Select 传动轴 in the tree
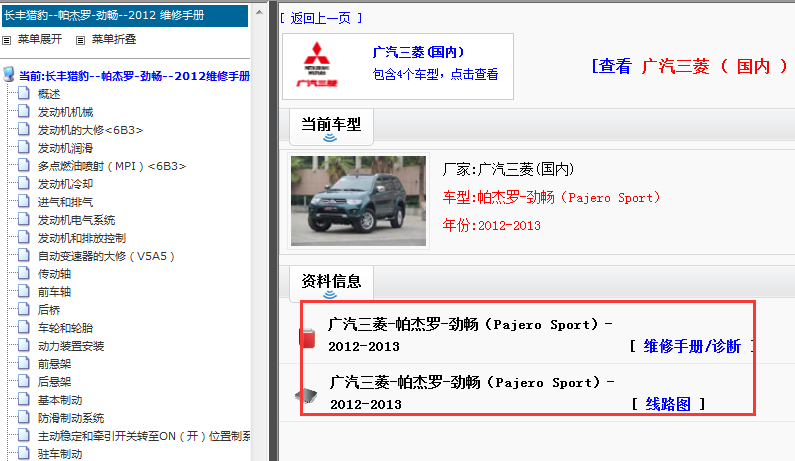The width and height of the screenshot is (795, 461). pyautogui.click(x=54, y=274)
